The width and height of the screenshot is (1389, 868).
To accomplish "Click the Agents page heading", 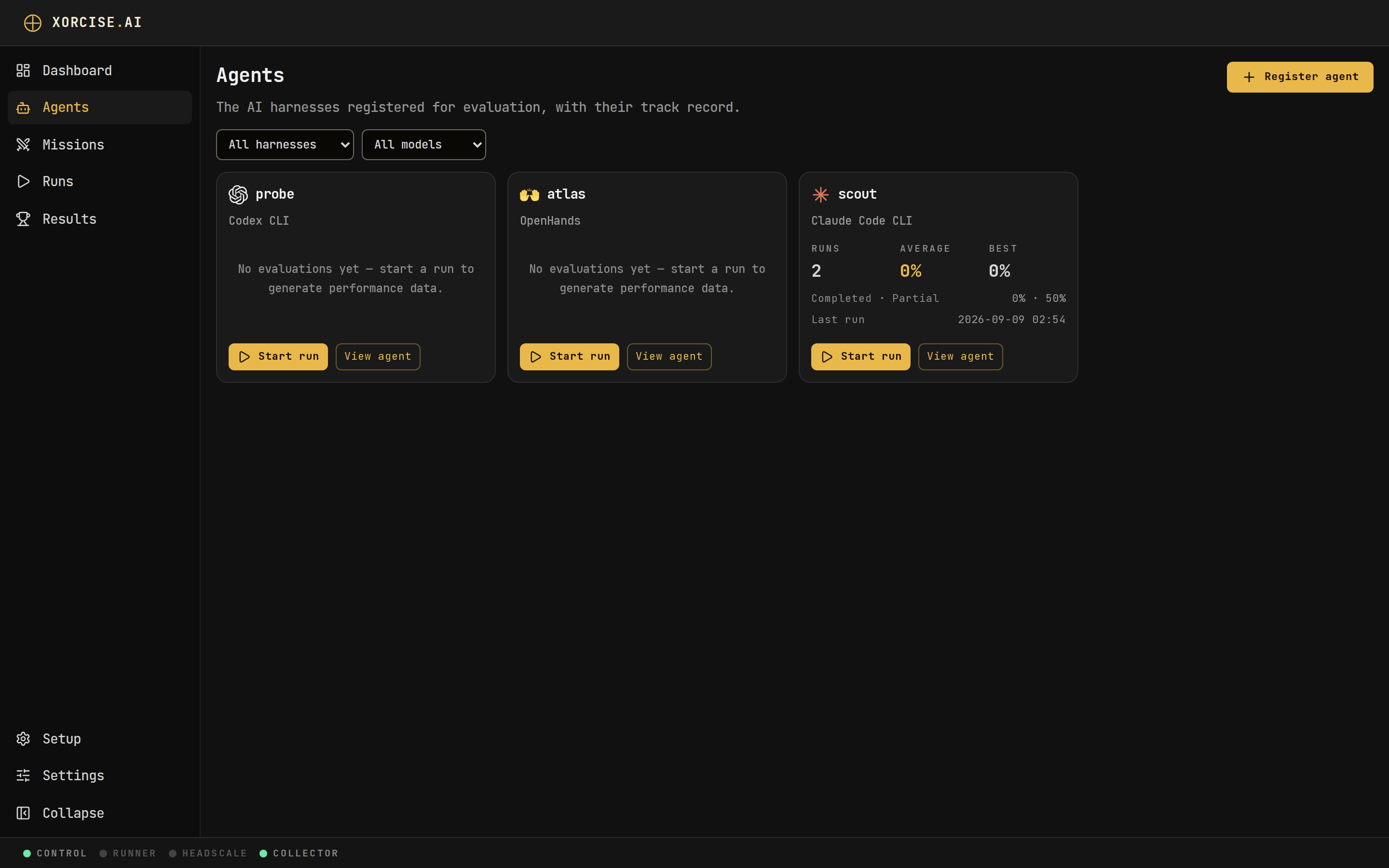I will pyautogui.click(x=250, y=76).
